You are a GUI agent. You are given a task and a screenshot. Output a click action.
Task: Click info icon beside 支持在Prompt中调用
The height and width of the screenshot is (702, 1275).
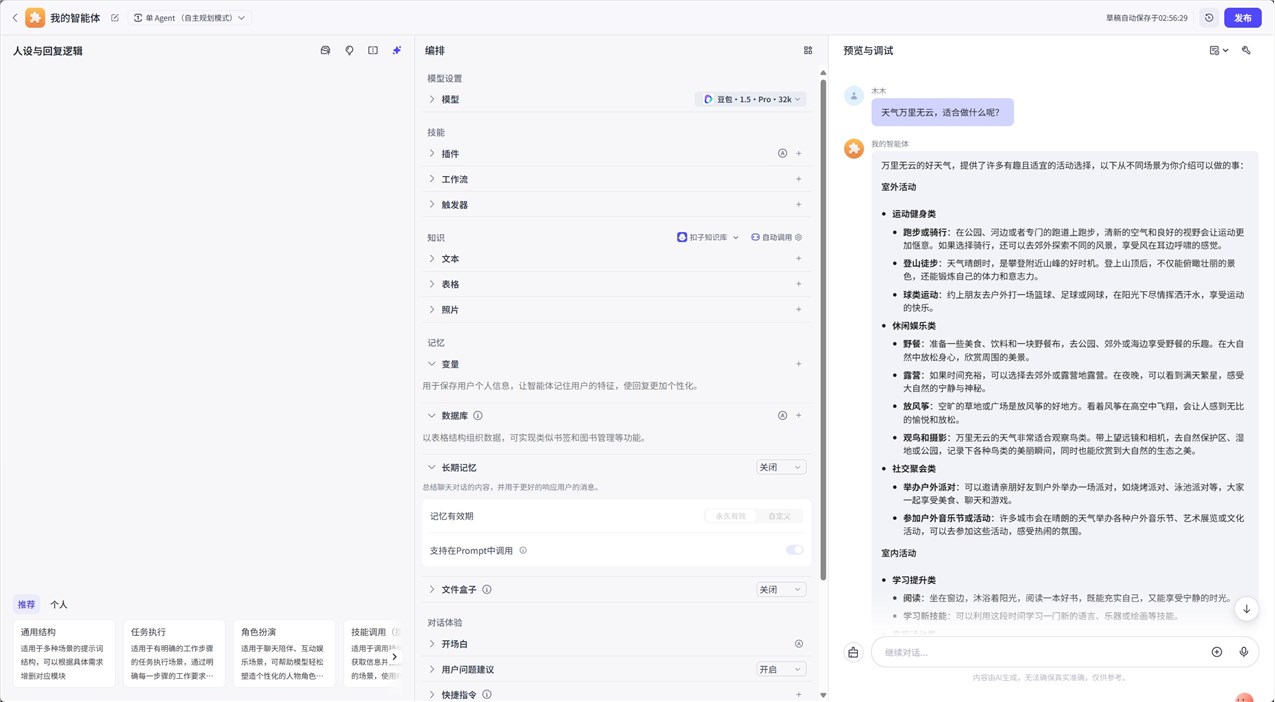[x=523, y=550]
